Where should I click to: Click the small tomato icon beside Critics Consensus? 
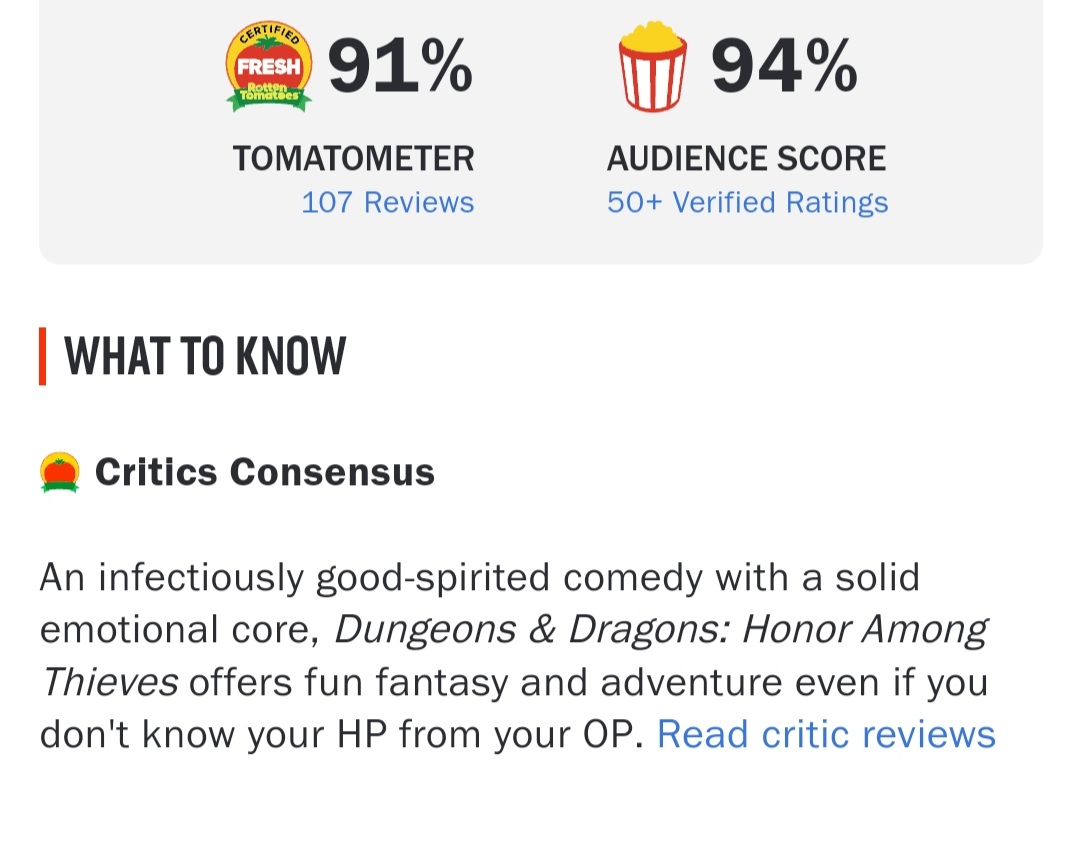(x=60, y=472)
